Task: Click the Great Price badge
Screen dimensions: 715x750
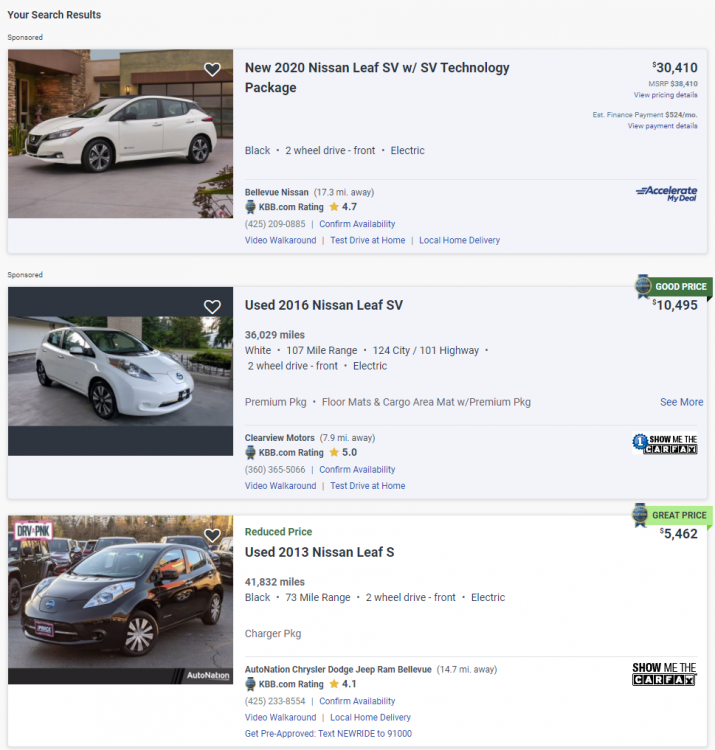Action: coord(673,516)
